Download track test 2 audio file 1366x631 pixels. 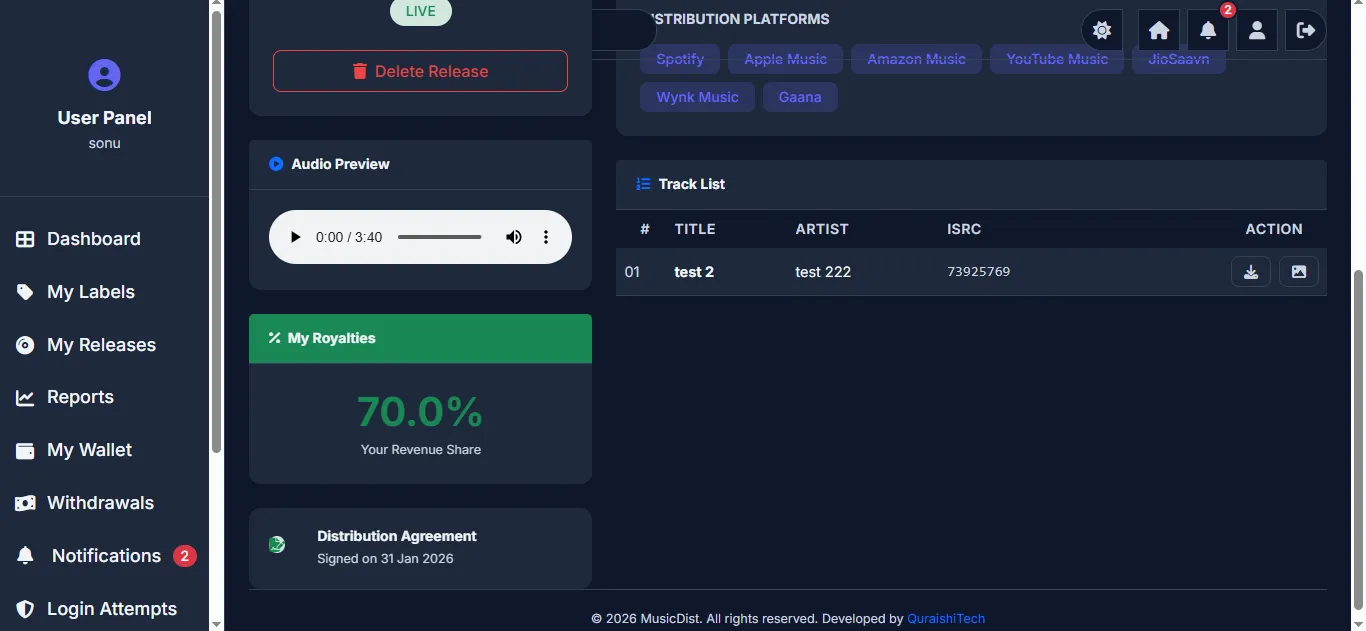pos(1251,272)
